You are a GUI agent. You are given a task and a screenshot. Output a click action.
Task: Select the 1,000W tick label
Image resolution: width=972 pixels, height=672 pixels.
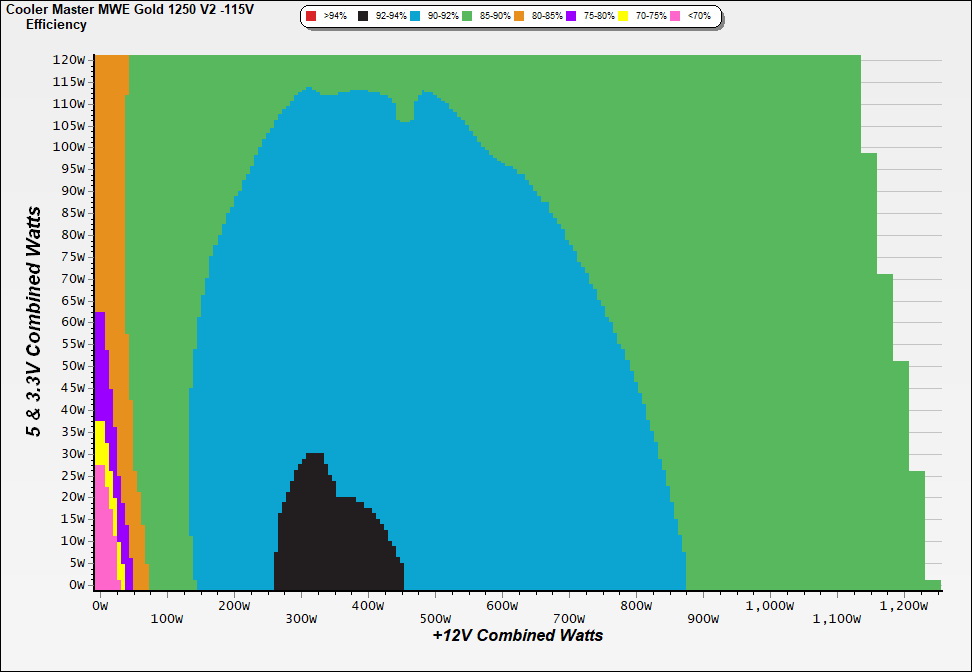point(770,606)
